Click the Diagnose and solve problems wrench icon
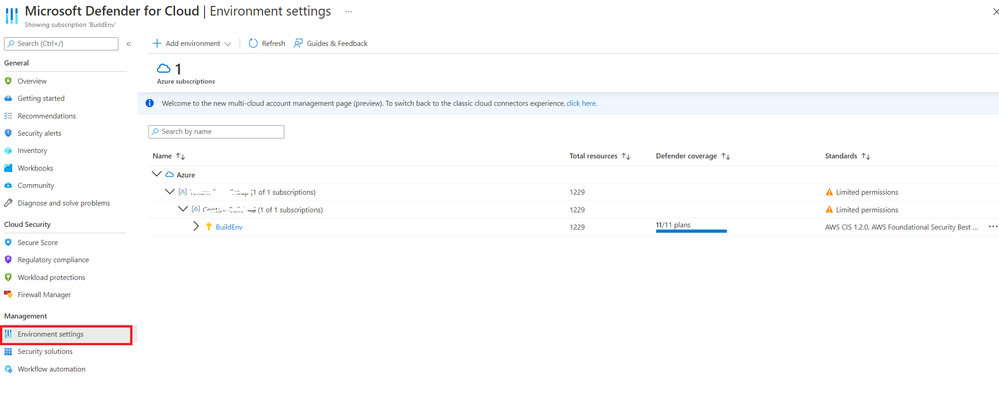The height and width of the screenshot is (402, 999). coord(8,203)
